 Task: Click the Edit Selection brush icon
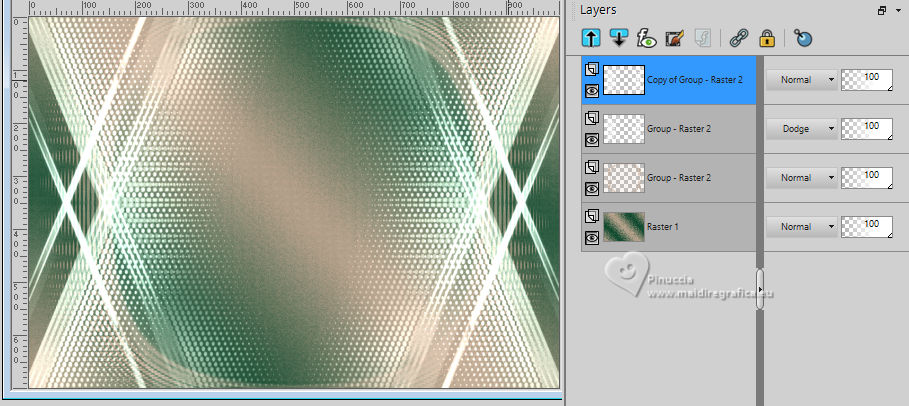(x=674, y=38)
